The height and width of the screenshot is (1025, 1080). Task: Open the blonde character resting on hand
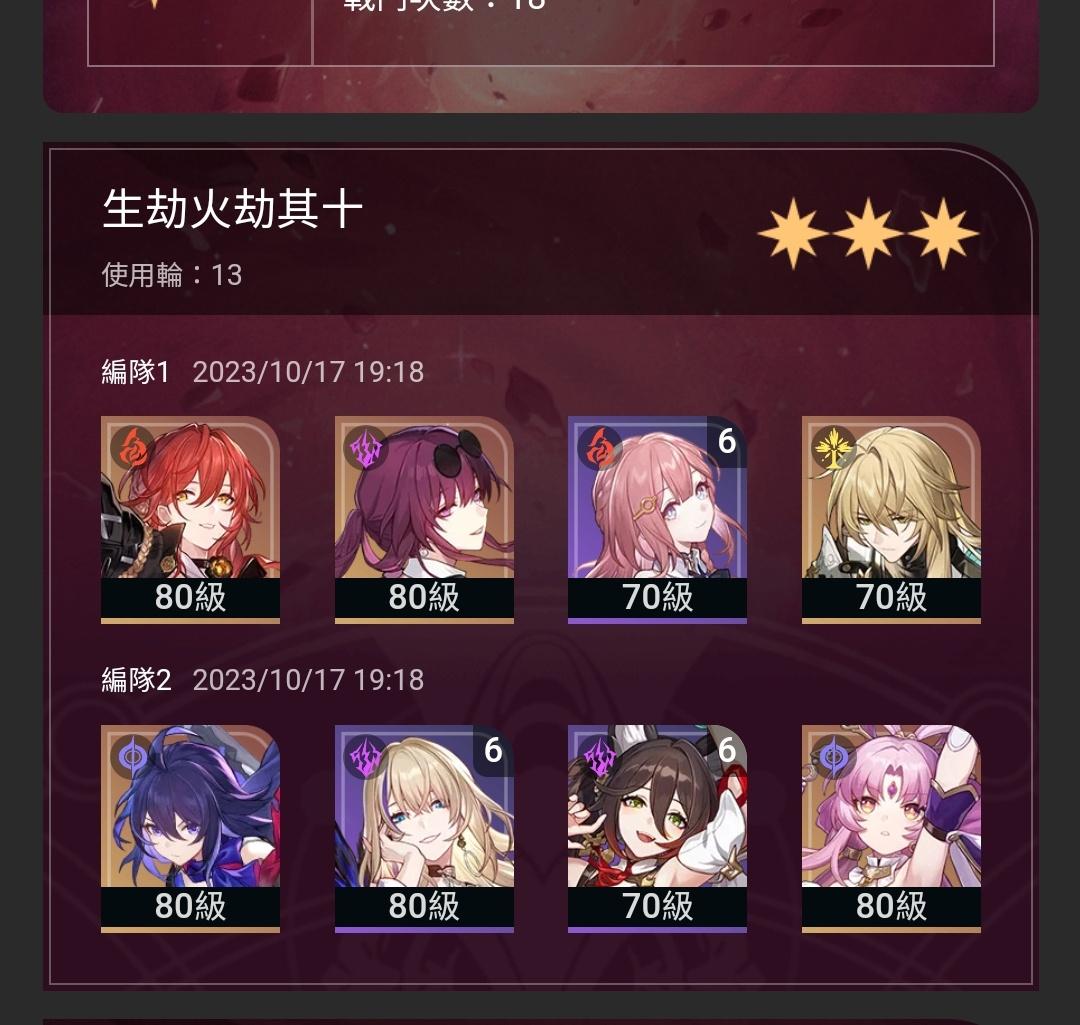tap(424, 829)
